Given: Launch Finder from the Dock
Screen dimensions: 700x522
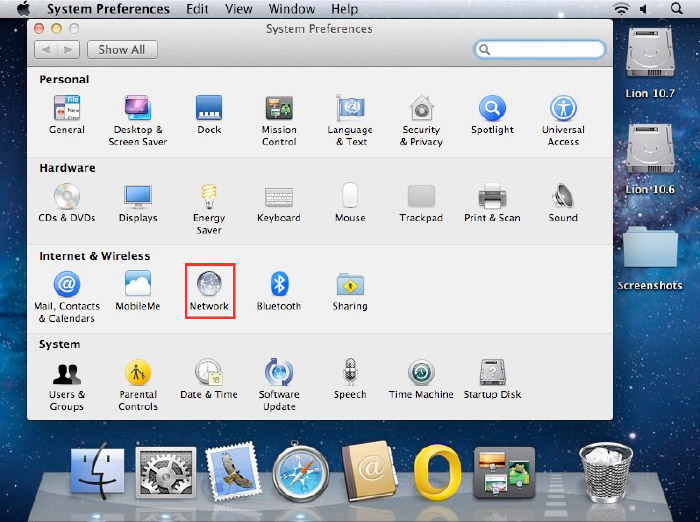Looking at the screenshot, I should coord(97,471).
